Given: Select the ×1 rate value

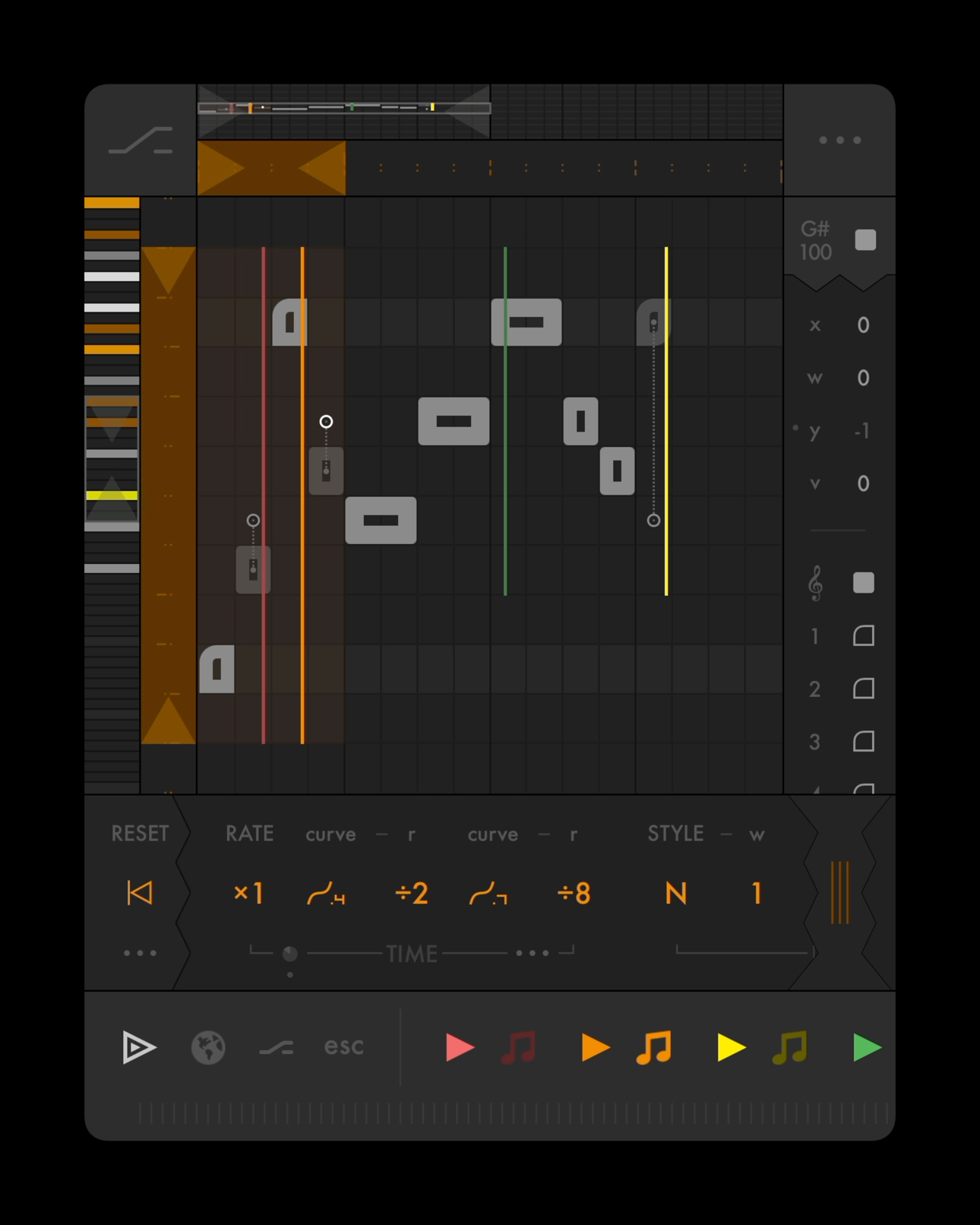Looking at the screenshot, I should 248,893.
